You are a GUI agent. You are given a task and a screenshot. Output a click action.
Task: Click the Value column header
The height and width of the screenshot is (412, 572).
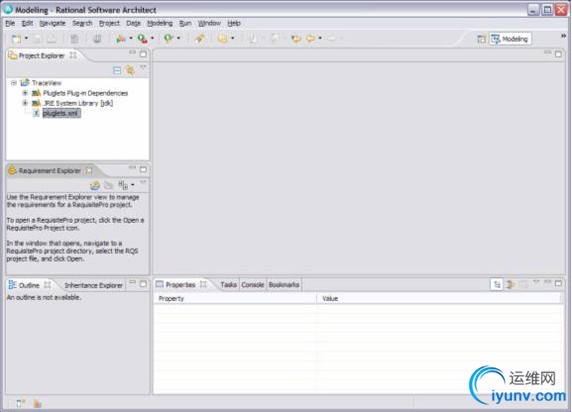[x=439, y=299]
